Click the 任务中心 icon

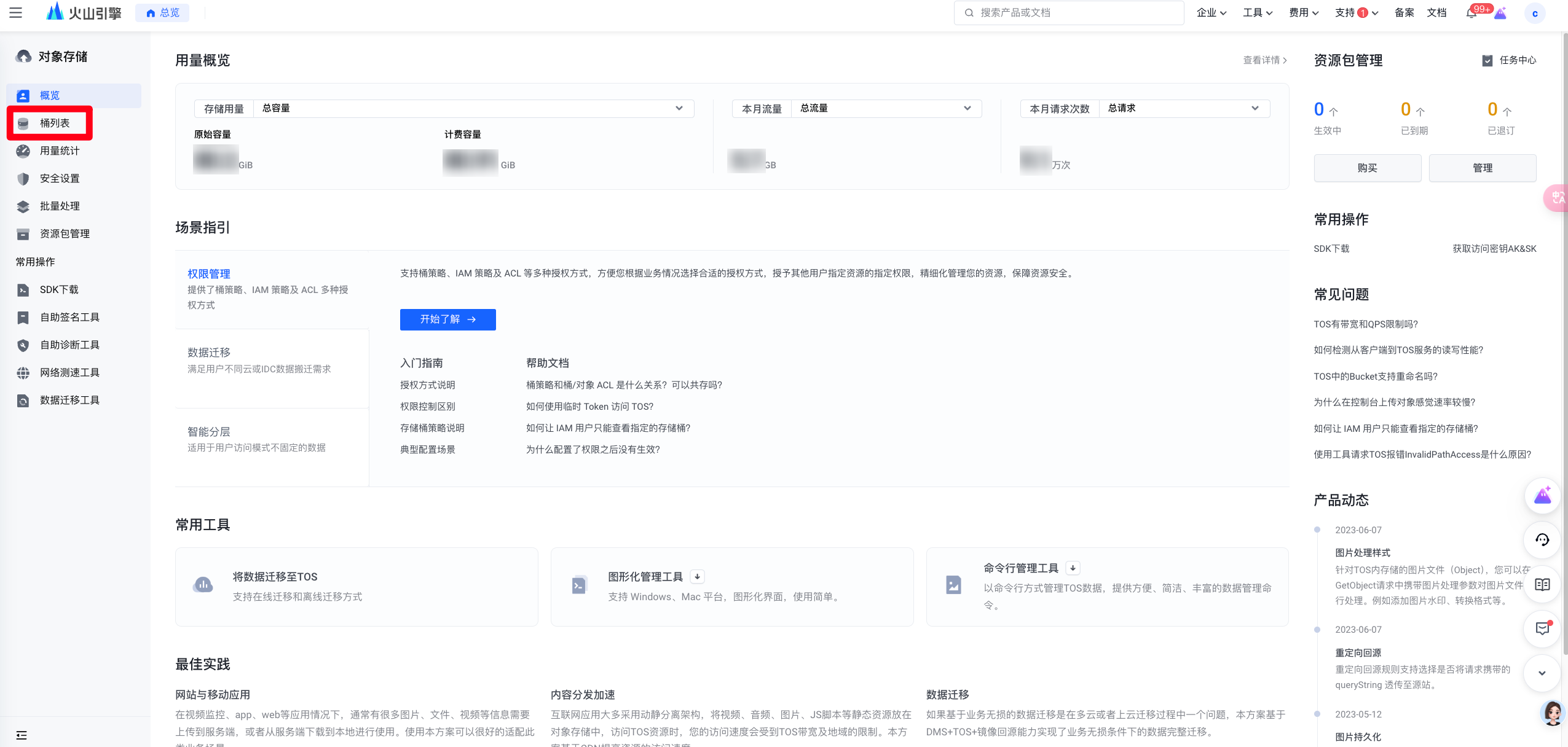click(1487, 60)
